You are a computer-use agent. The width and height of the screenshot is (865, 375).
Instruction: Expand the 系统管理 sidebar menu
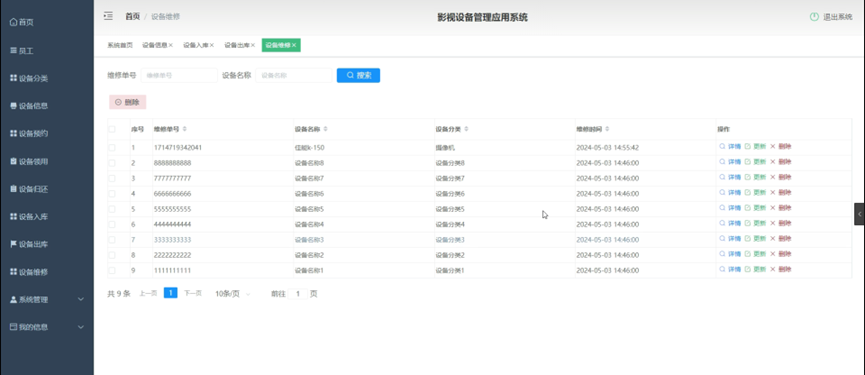(x=47, y=299)
